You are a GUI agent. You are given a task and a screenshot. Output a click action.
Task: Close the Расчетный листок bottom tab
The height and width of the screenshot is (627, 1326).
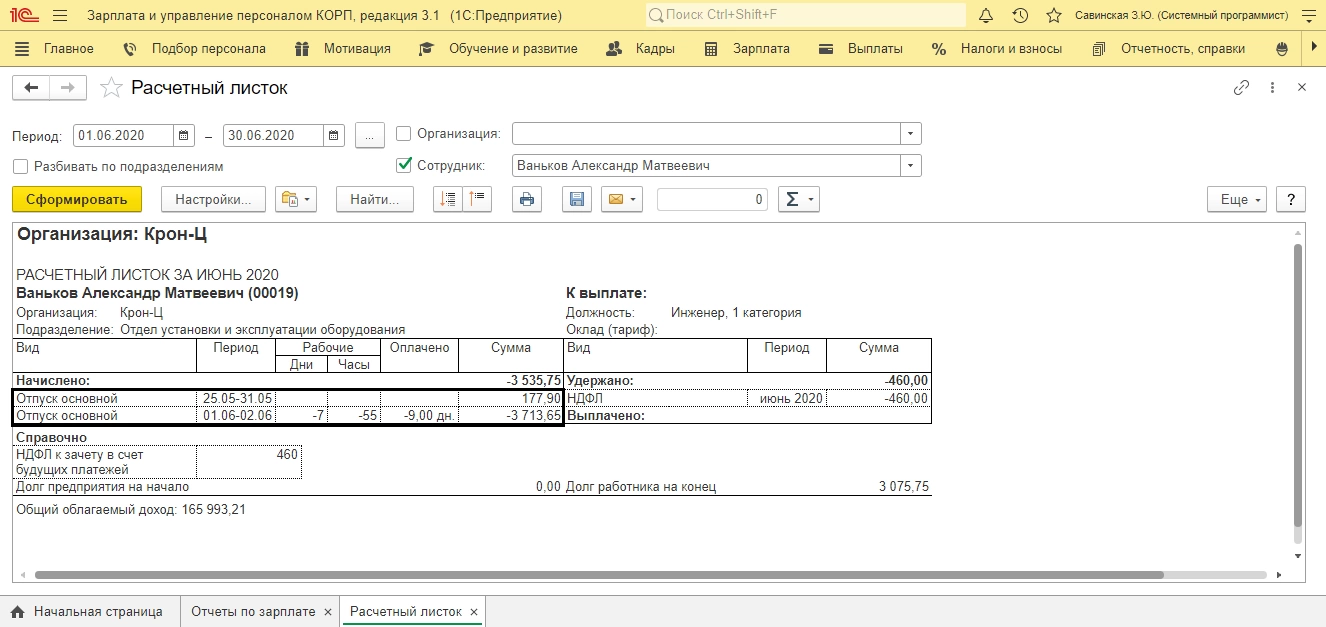tap(474, 612)
